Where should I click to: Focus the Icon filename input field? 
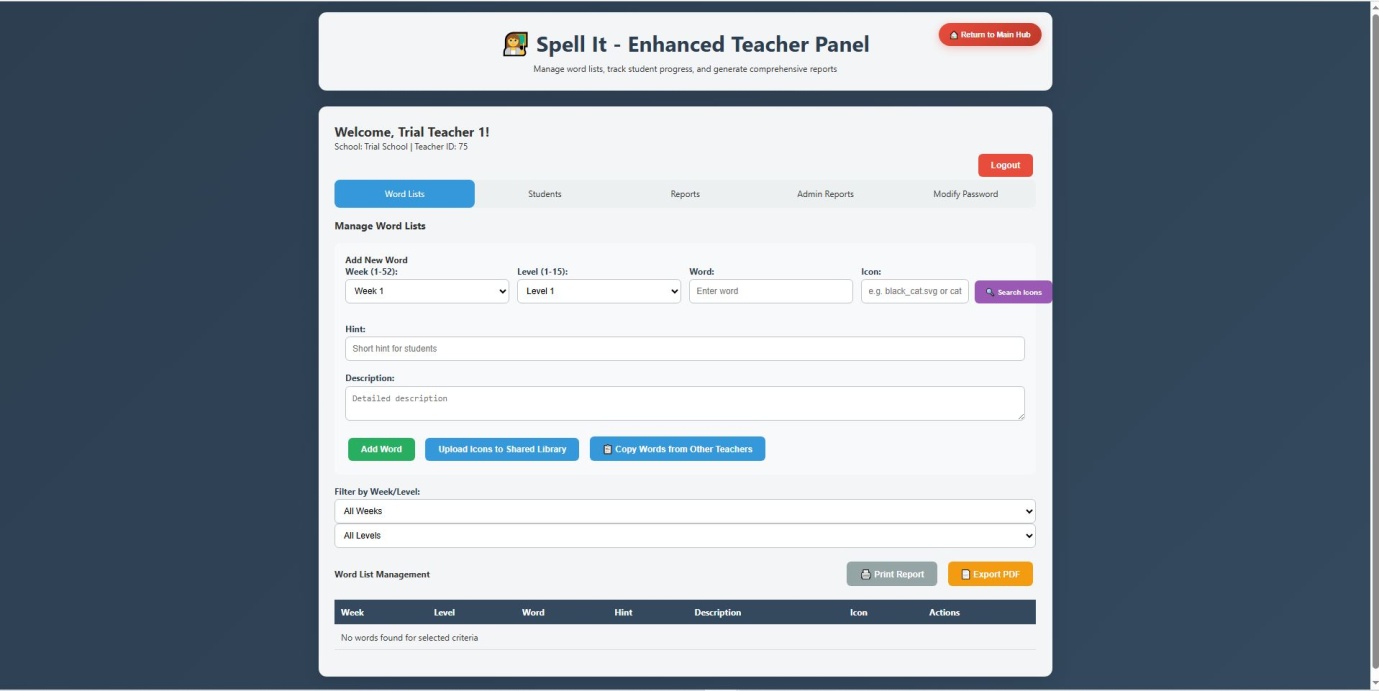pyautogui.click(x=914, y=291)
